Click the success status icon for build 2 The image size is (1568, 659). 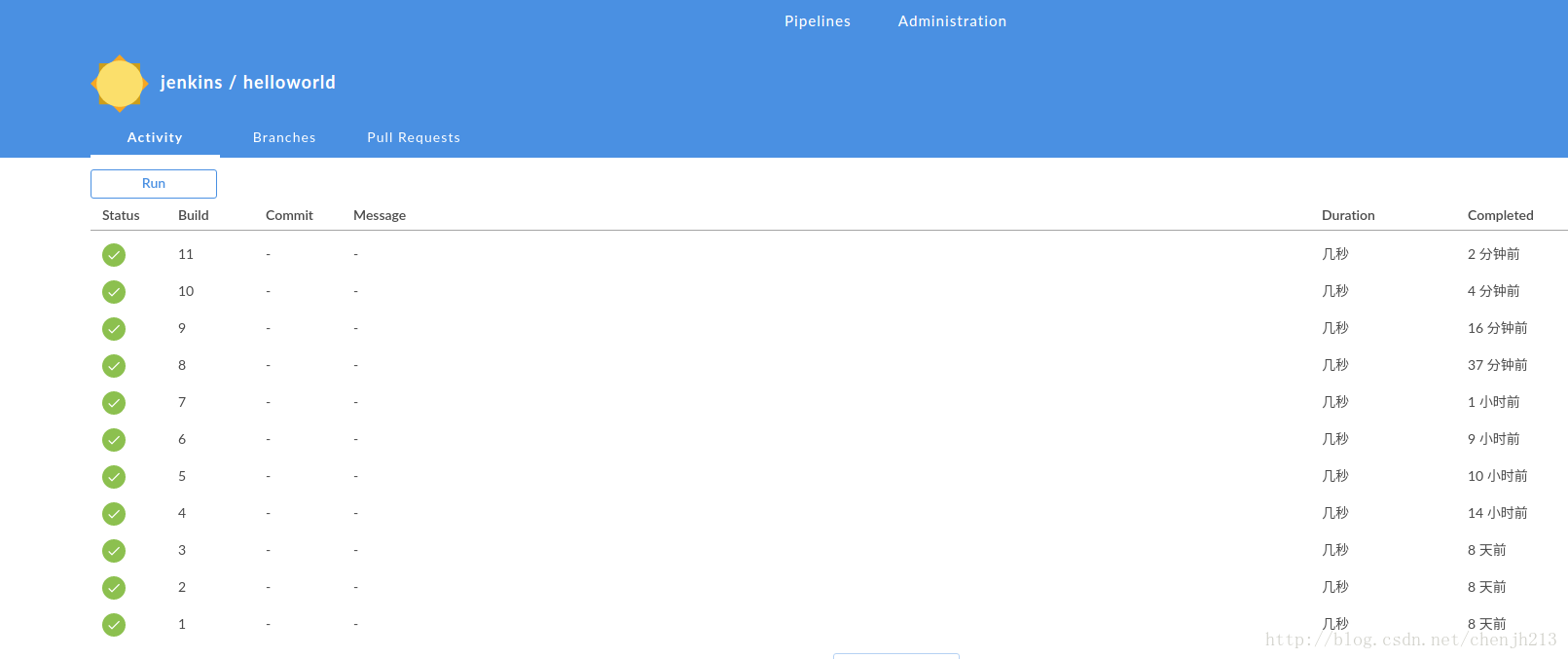coord(114,588)
